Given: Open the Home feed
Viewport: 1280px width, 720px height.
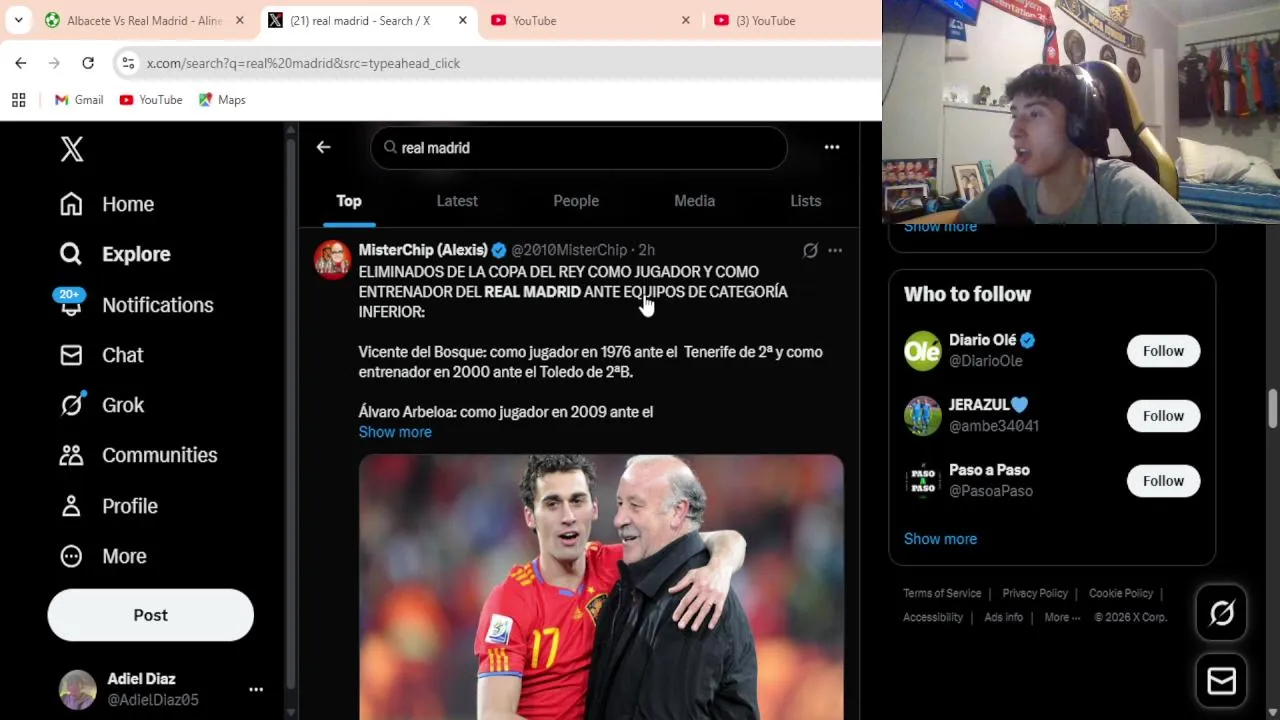Looking at the screenshot, I should [107, 204].
